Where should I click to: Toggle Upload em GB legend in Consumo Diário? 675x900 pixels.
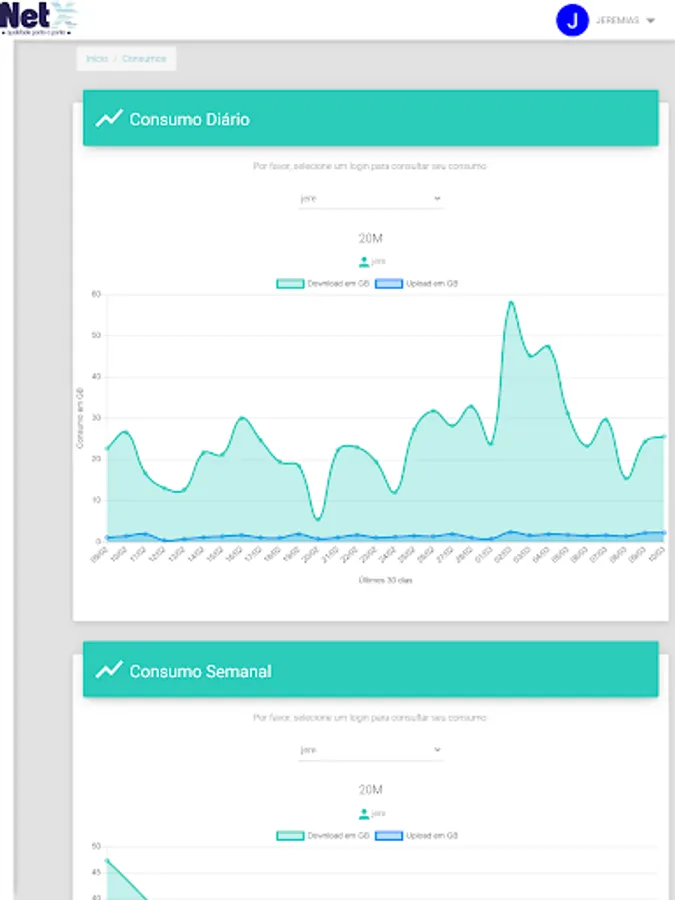click(x=389, y=284)
